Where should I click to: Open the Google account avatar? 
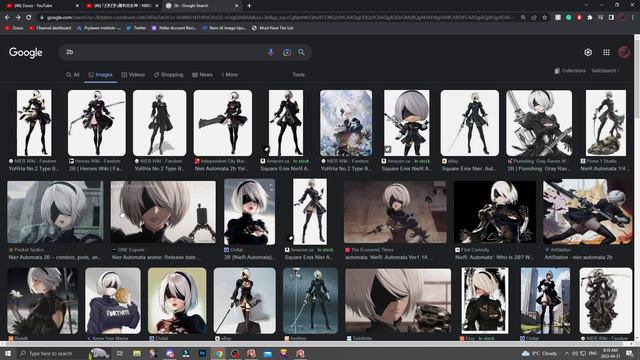click(x=624, y=52)
